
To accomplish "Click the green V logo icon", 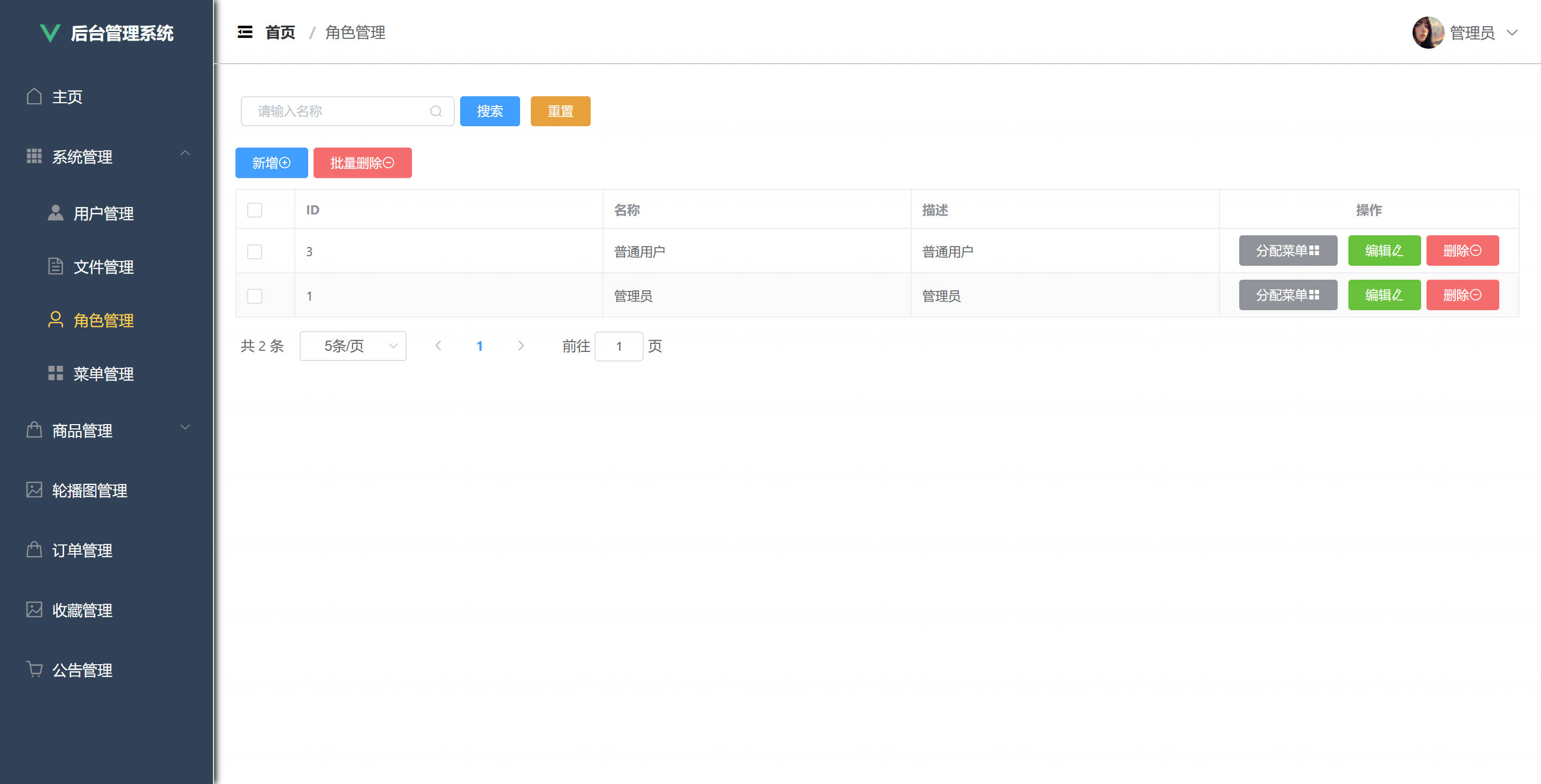I will [50, 33].
